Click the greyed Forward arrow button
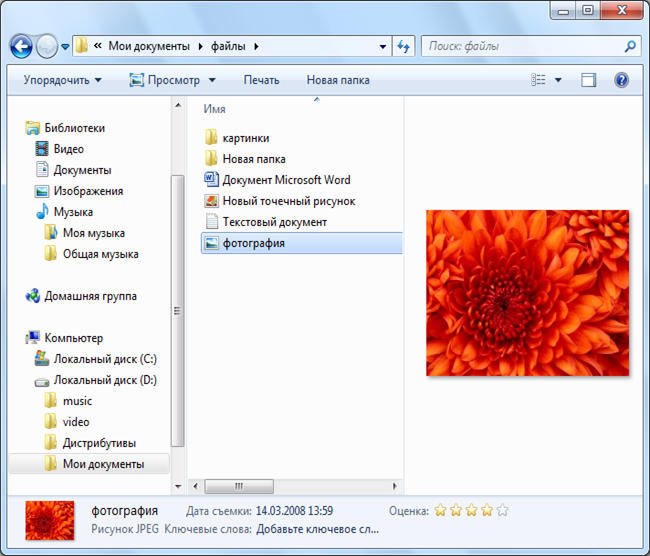Viewport: 650px width, 556px height. point(46,46)
